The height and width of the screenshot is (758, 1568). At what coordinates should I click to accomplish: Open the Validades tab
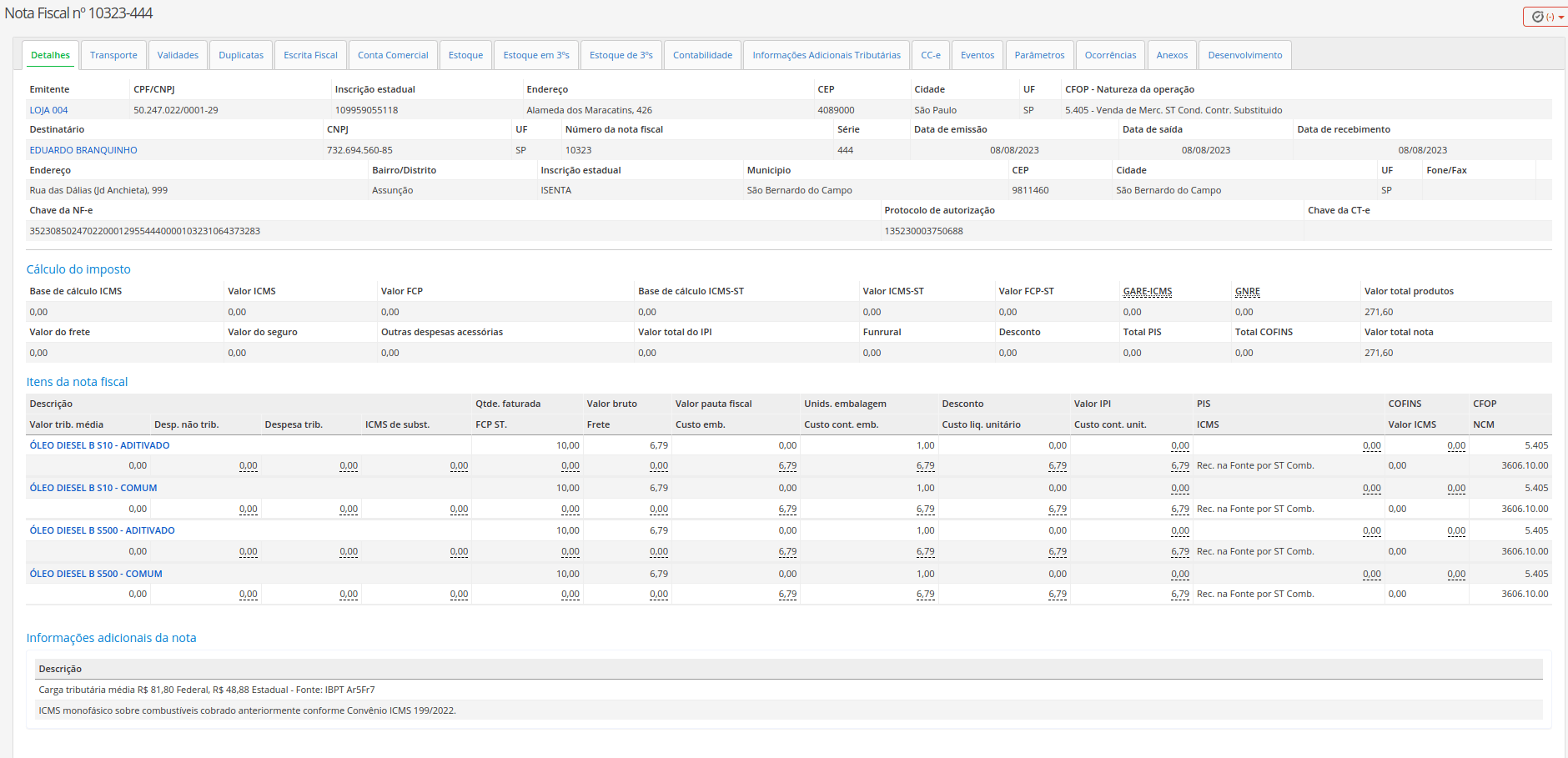coord(178,55)
